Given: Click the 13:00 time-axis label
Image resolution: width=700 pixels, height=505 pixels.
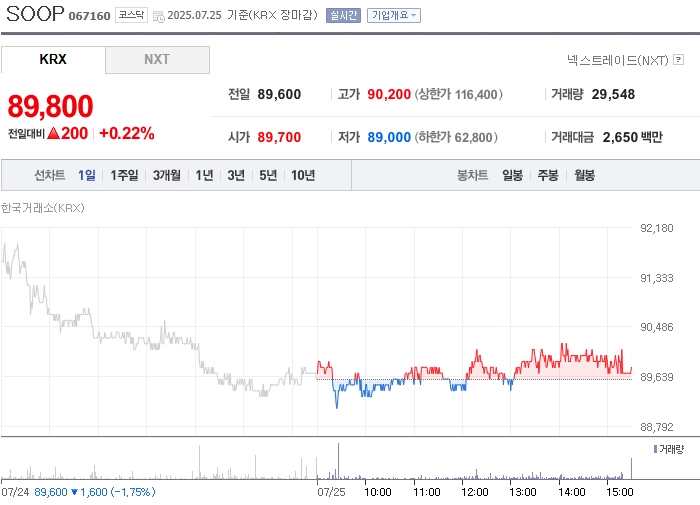Looking at the screenshot, I should (523, 492).
